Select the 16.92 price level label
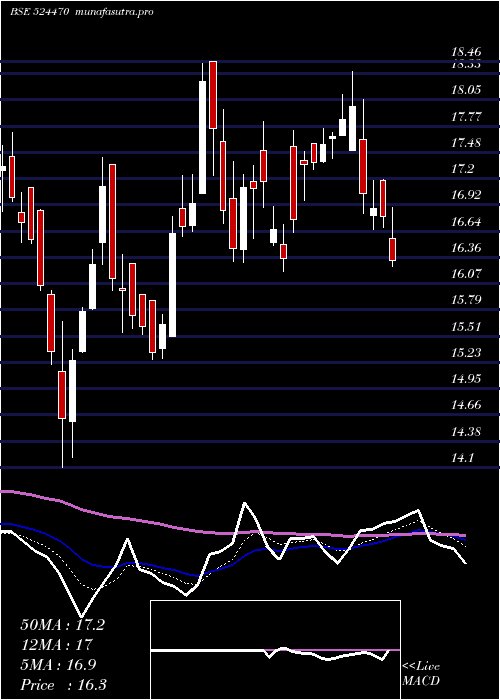 coord(467,195)
